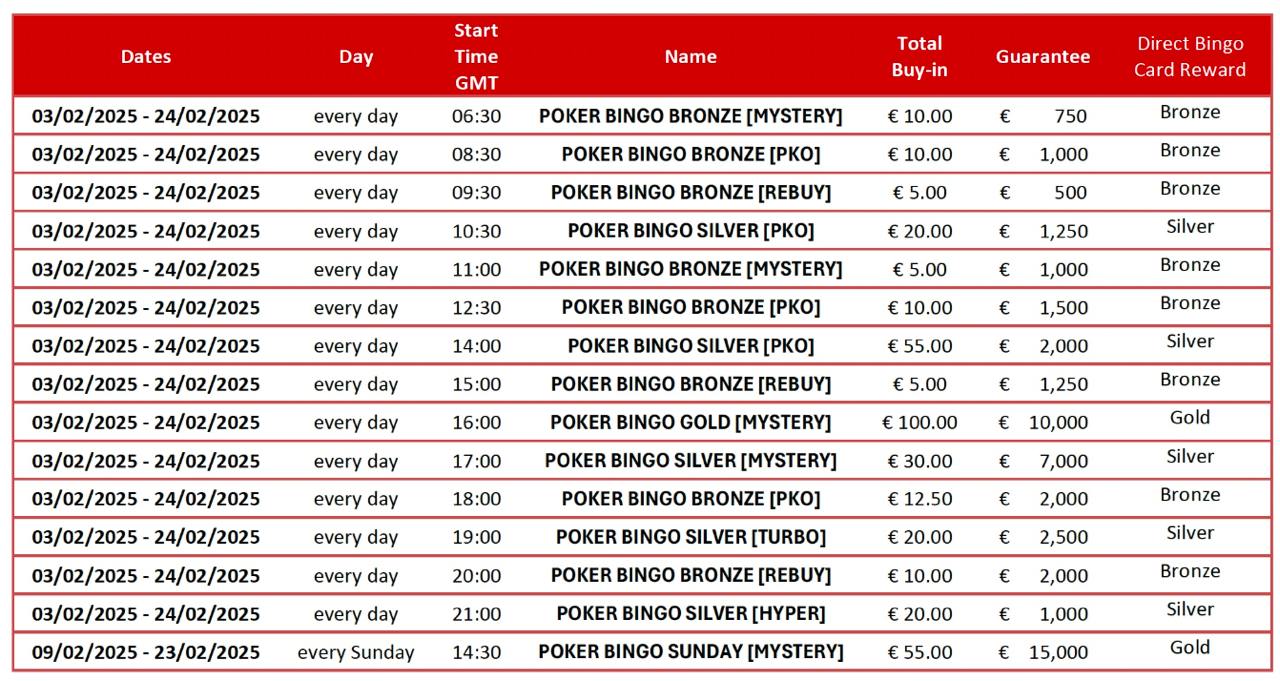Select the POKER BINGO SILVER [MYSTERY] cell
The width and height of the screenshot is (1280, 681).
pyautogui.click(x=690, y=461)
